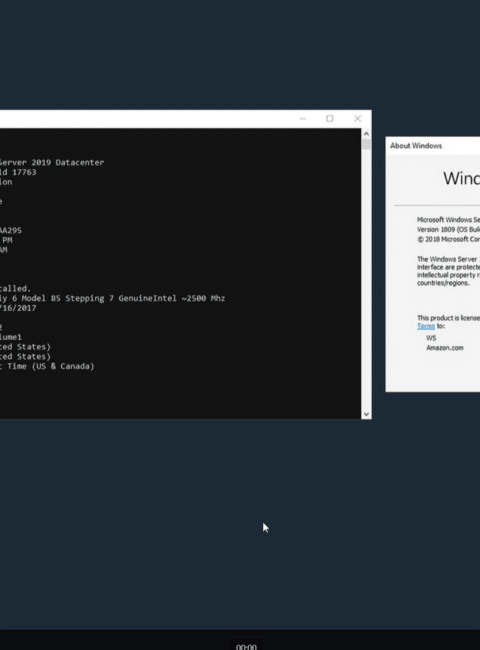This screenshot has height=650, width=480.
Task: Maximize the command prompt window
Action: pos(330,119)
